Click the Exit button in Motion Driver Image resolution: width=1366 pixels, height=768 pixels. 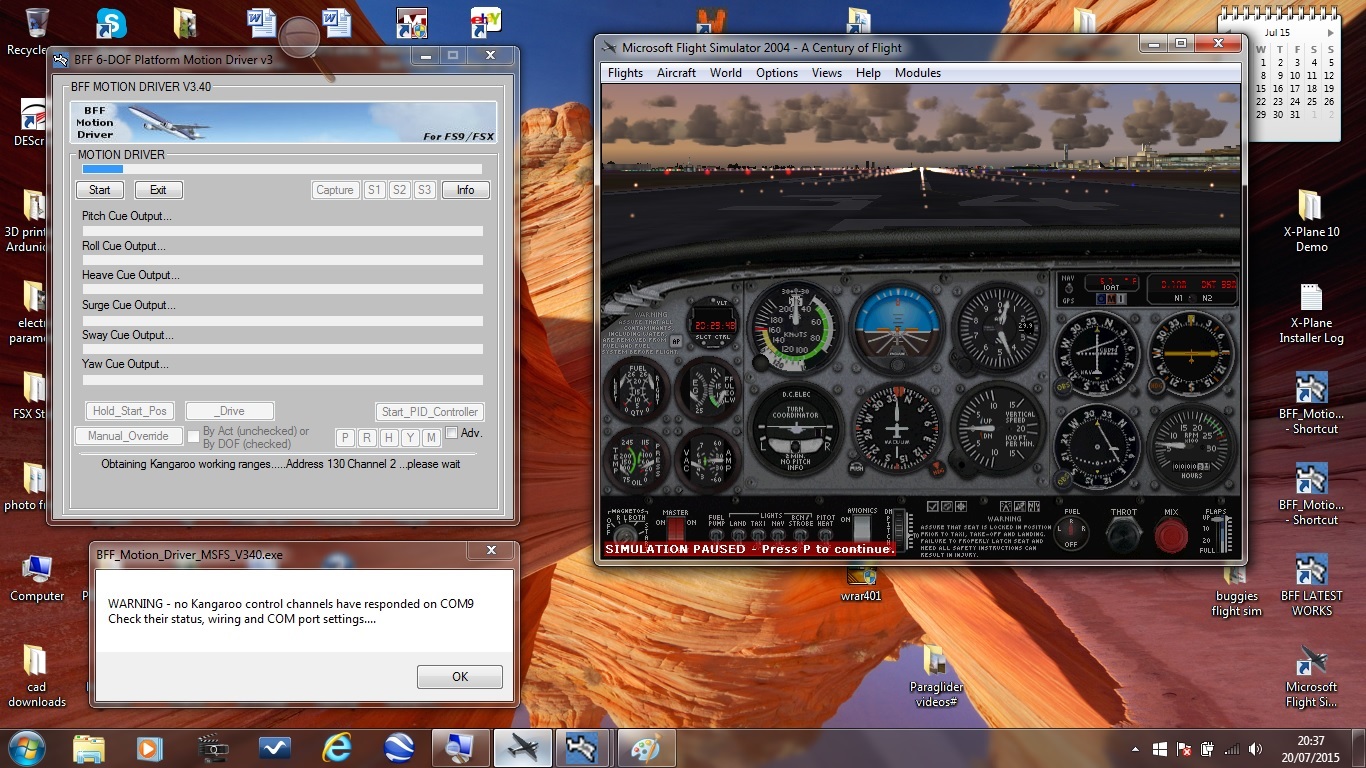(158, 190)
